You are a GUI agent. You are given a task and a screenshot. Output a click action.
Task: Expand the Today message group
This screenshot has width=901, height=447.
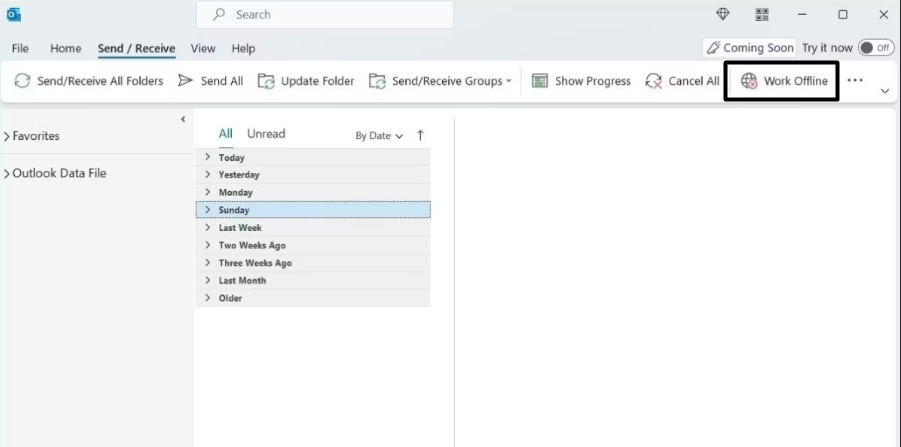[x=208, y=157]
